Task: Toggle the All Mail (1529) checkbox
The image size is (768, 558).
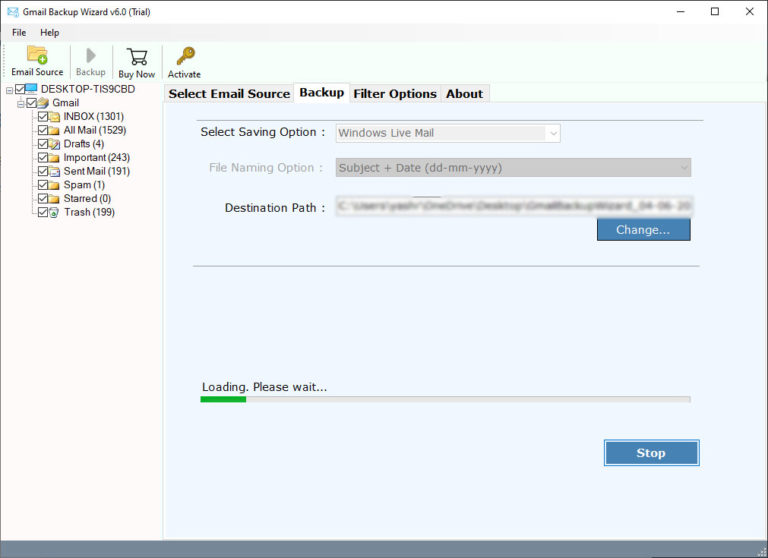Action: (x=42, y=130)
